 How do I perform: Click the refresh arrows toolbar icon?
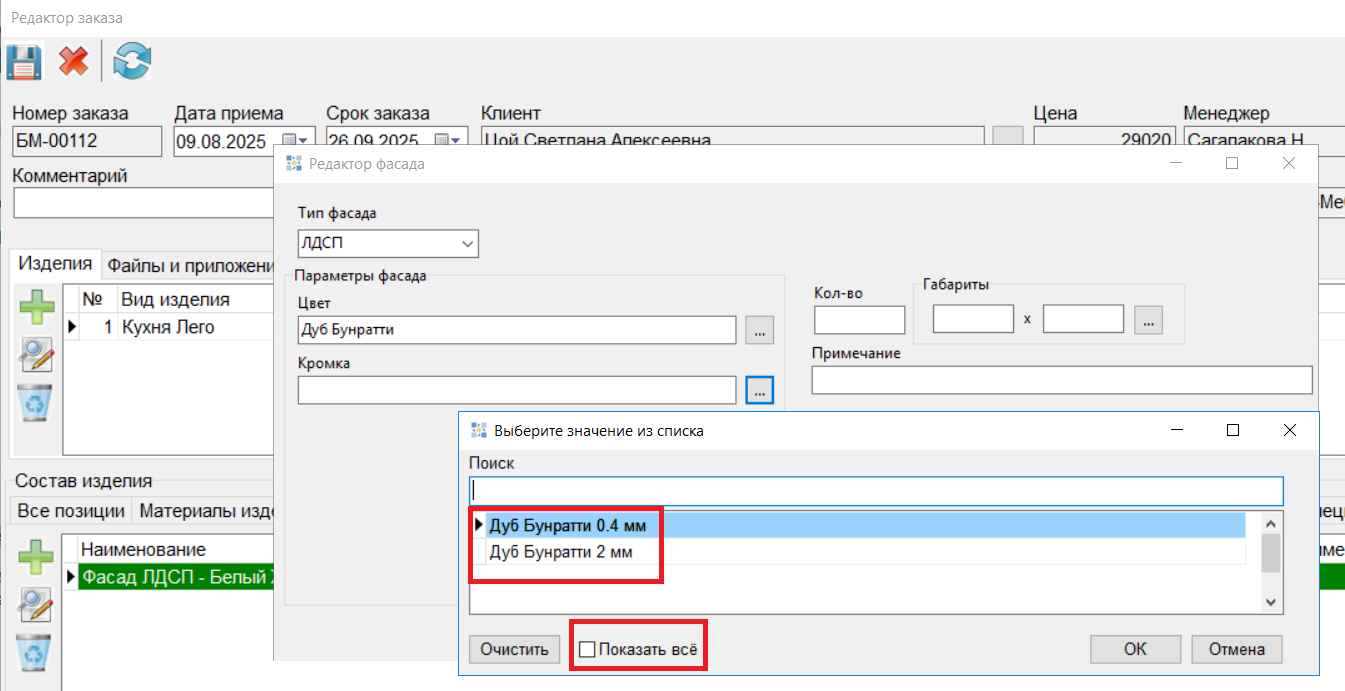[132, 62]
